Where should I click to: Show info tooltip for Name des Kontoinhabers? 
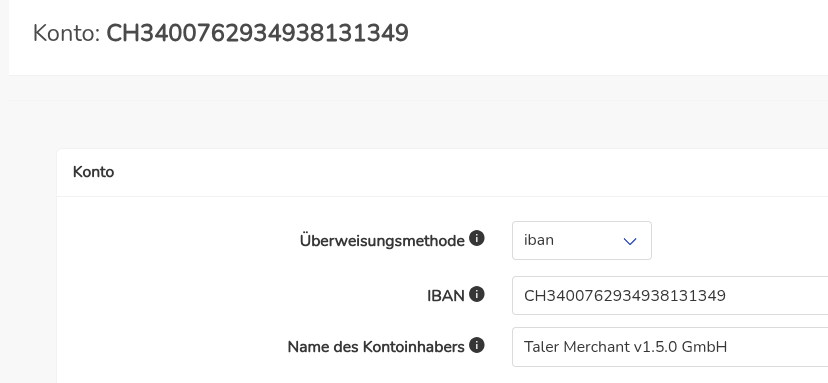tap(476, 345)
